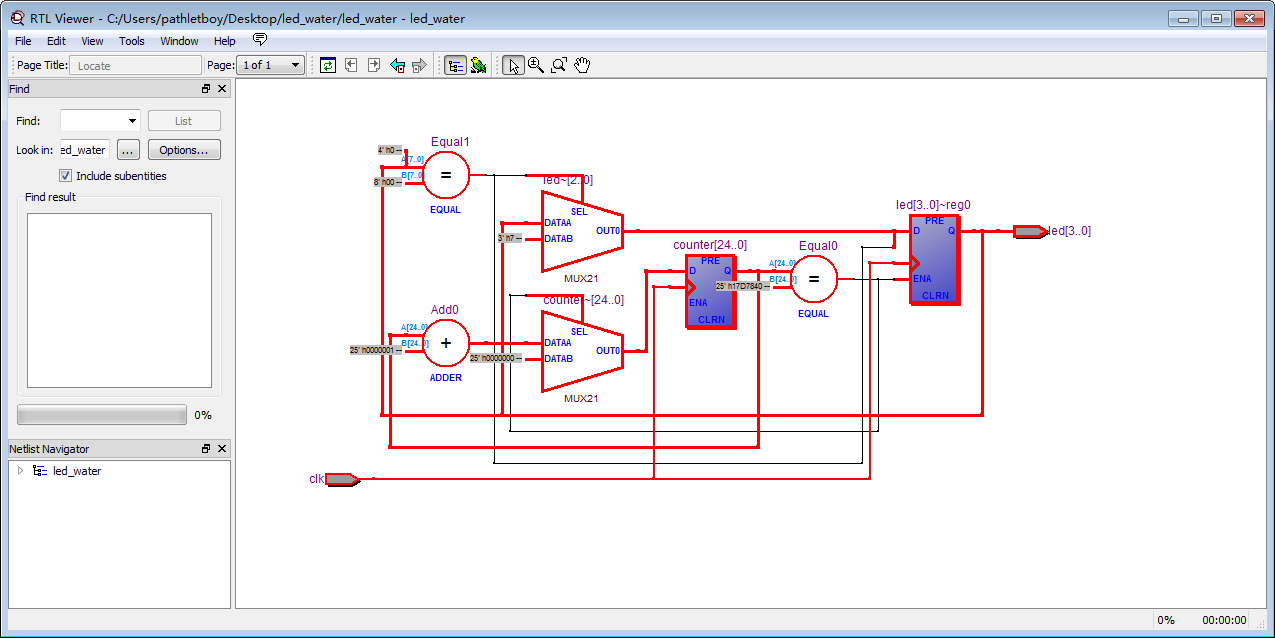The height and width of the screenshot is (638, 1275).
Task: Select the Zoom plus-minus magnifier tool
Action: click(536, 65)
